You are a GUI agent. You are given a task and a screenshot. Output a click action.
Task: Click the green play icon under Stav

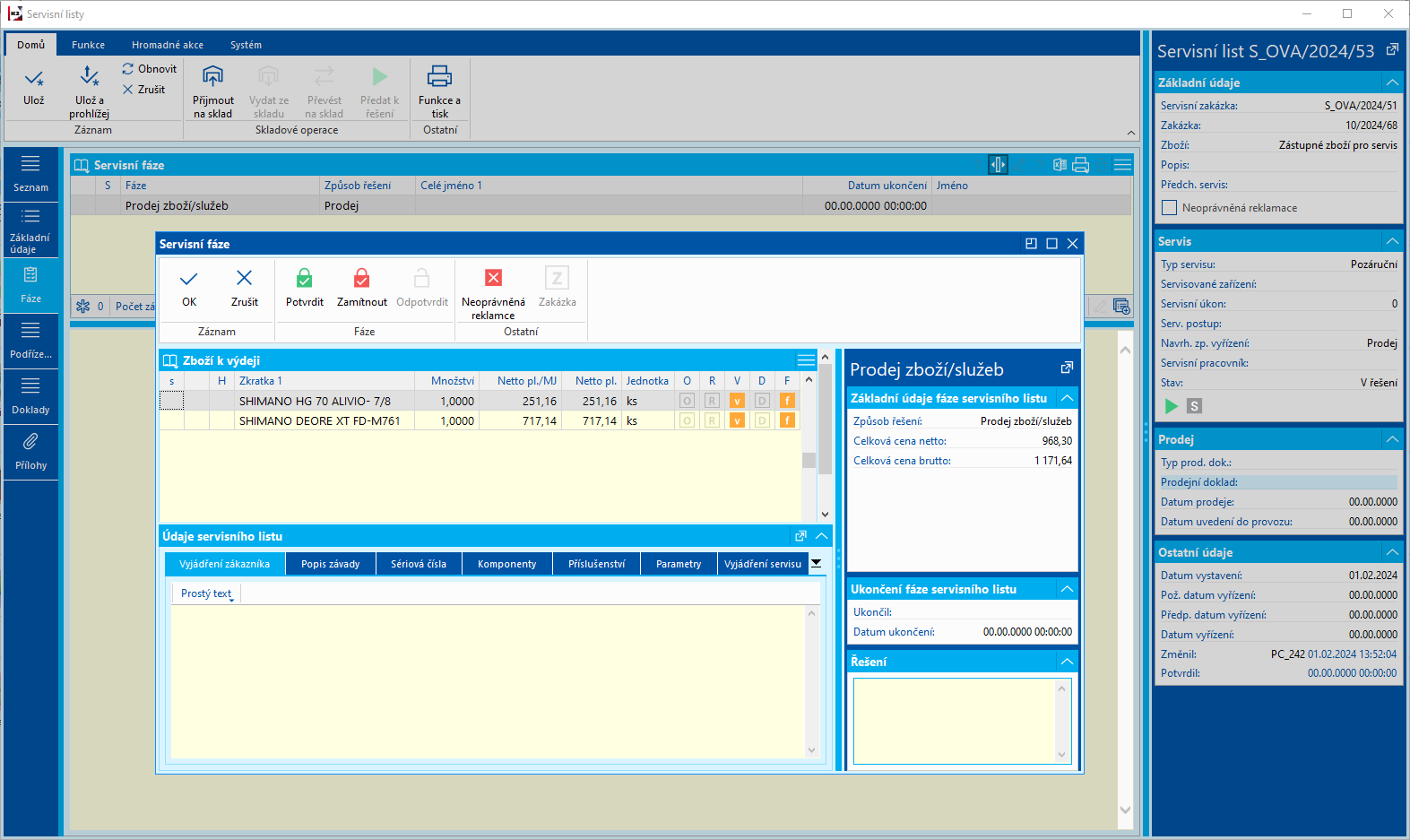tap(1171, 406)
